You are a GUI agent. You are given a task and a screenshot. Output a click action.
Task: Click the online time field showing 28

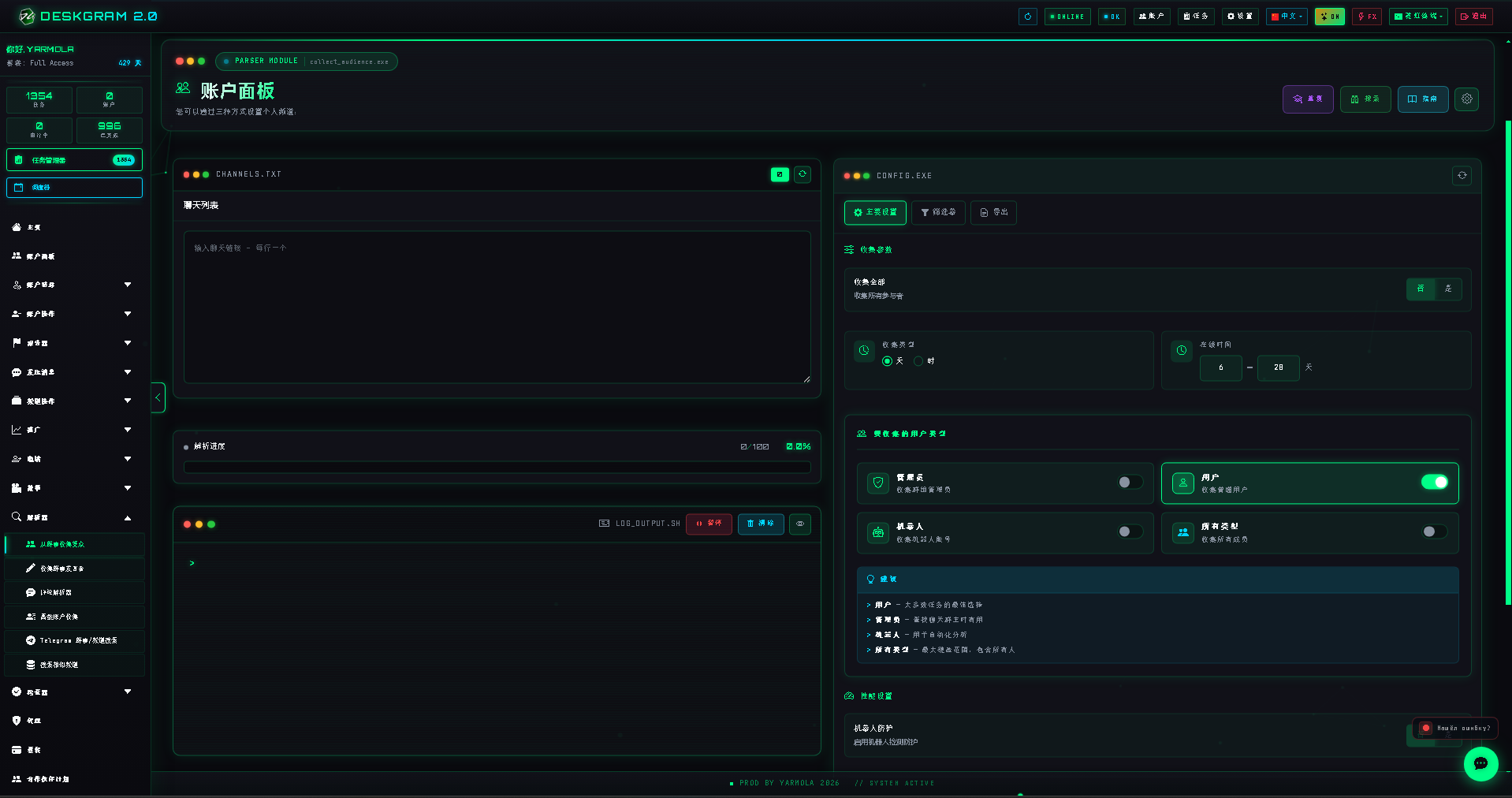coord(1279,368)
